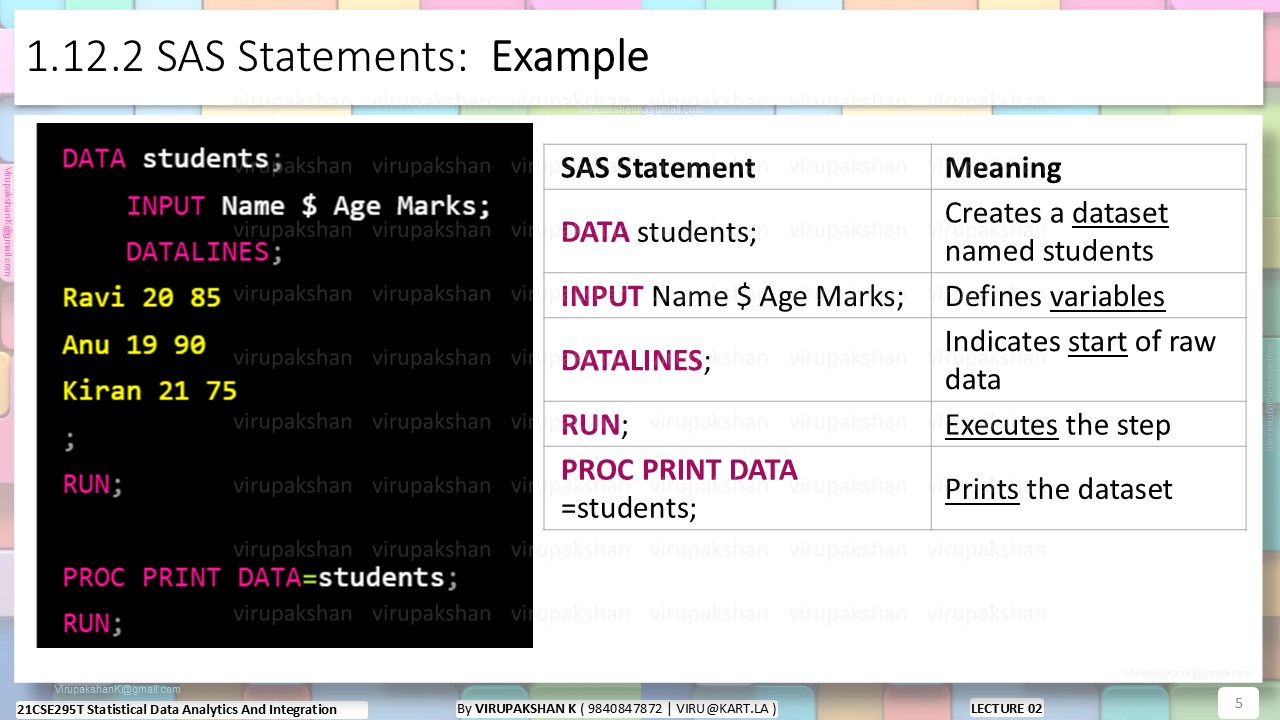Click table cell 'INPUT Name $ Age Marks;'

[737, 296]
